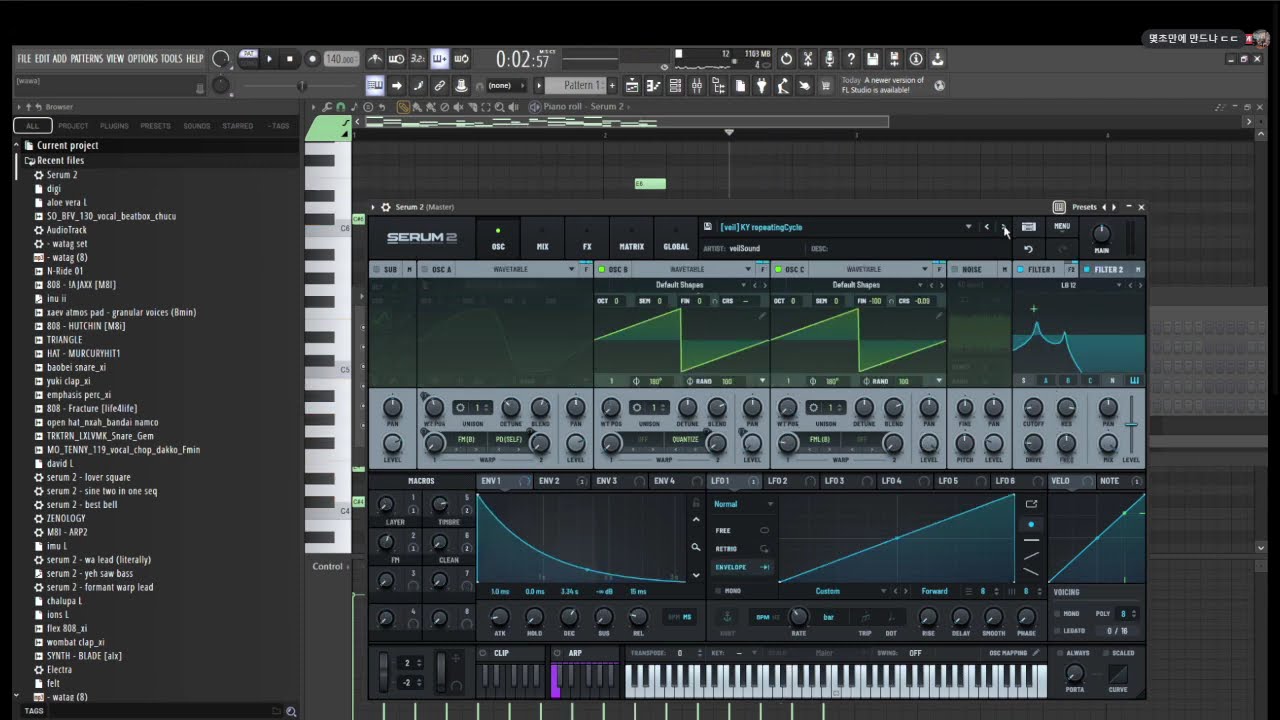The width and height of the screenshot is (1280, 720).
Task: Open the Serum MENU button
Action: pyautogui.click(x=1062, y=227)
